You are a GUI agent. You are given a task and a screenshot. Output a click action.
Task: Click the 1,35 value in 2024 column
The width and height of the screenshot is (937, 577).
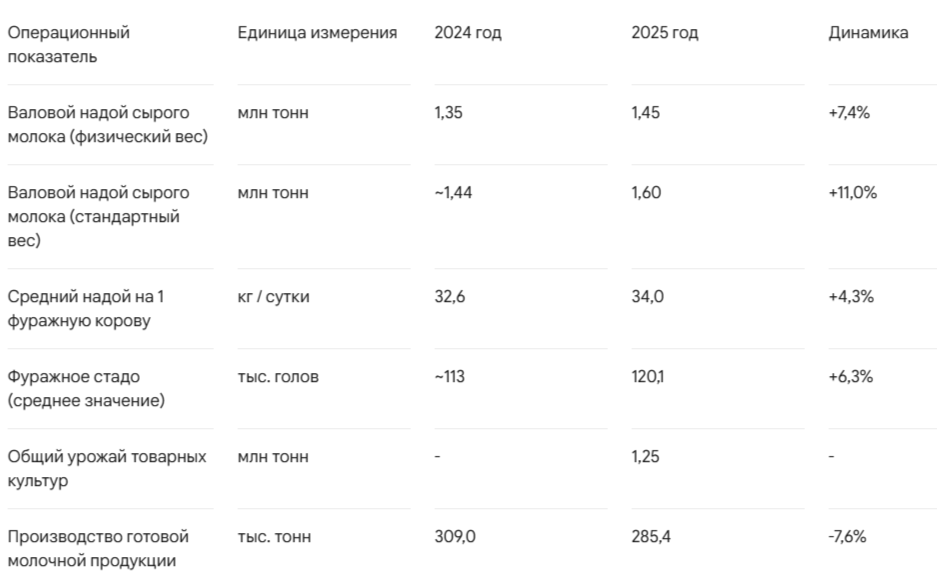pos(448,112)
